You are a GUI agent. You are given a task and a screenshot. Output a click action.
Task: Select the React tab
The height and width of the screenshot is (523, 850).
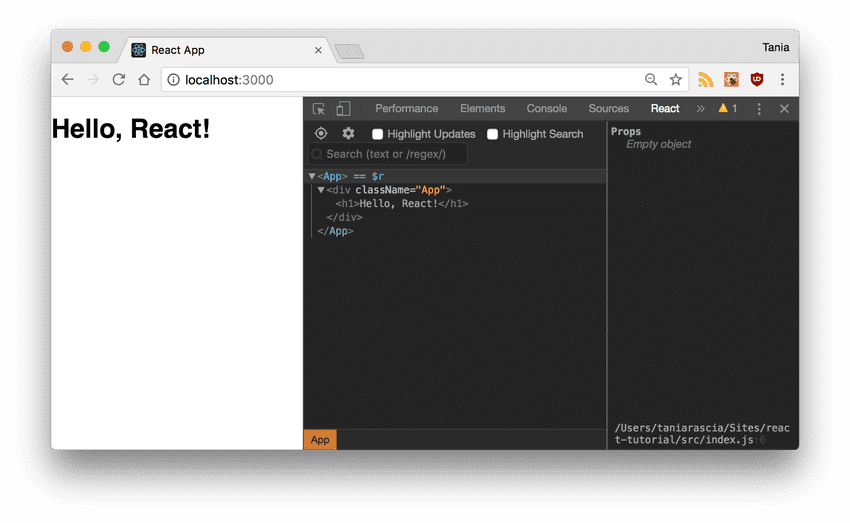click(665, 108)
